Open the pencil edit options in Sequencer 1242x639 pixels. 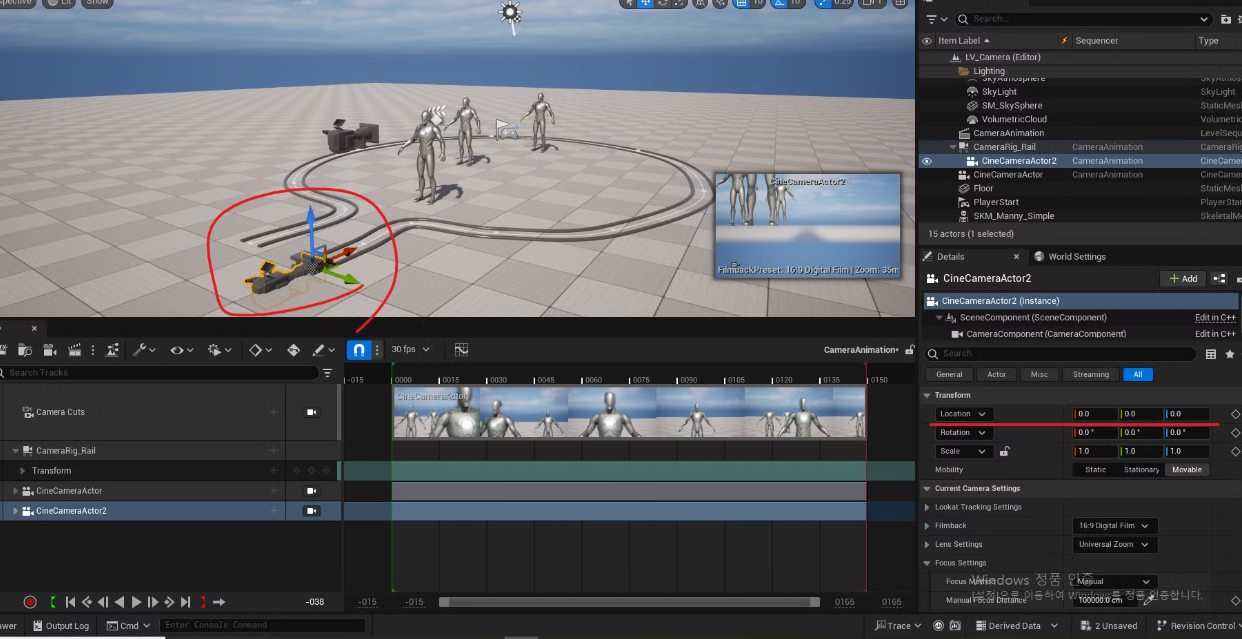point(324,350)
